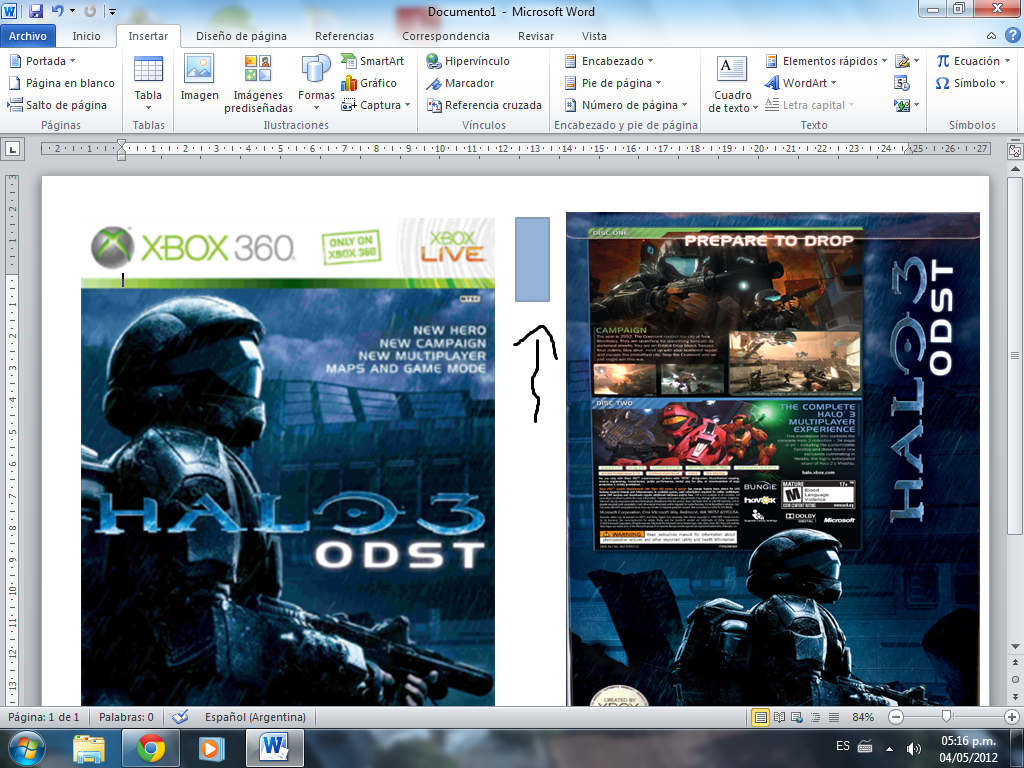This screenshot has height=768, width=1024.
Task: Switch to Full Screen Reading view
Action: point(779,717)
